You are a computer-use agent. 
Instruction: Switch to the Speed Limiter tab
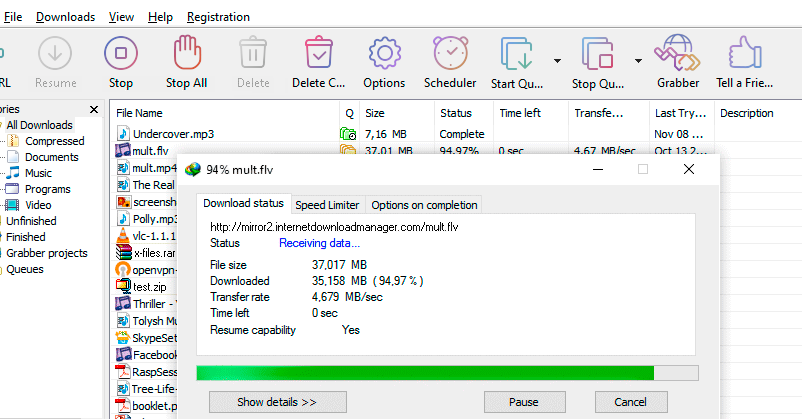tap(327, 205)
